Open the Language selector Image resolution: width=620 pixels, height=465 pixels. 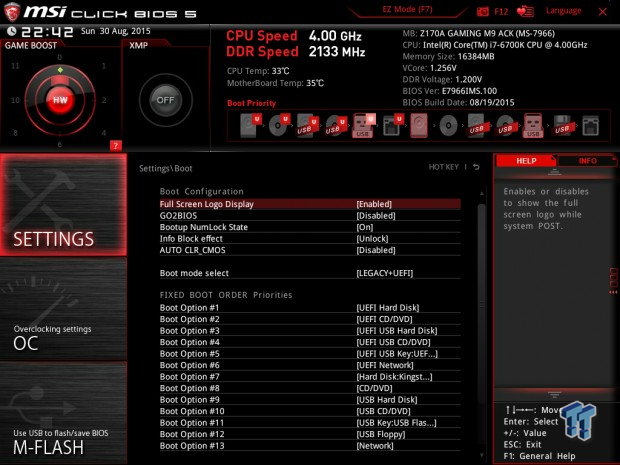pos(563,11)
